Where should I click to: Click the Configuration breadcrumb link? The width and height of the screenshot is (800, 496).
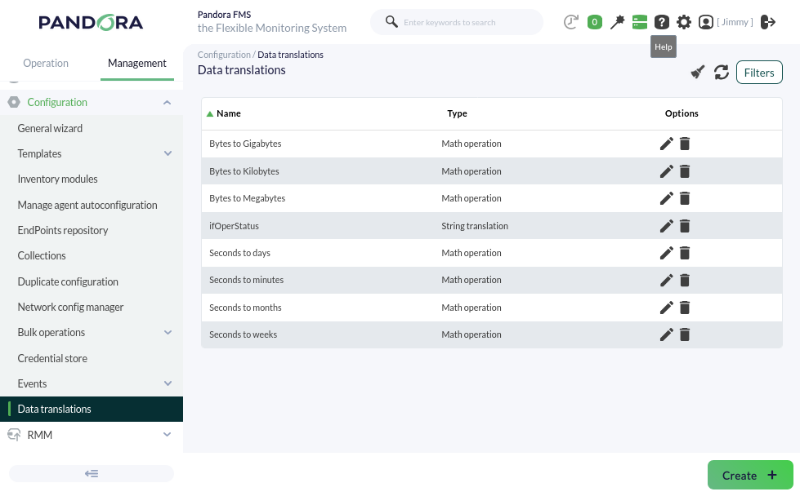[223, 55]
